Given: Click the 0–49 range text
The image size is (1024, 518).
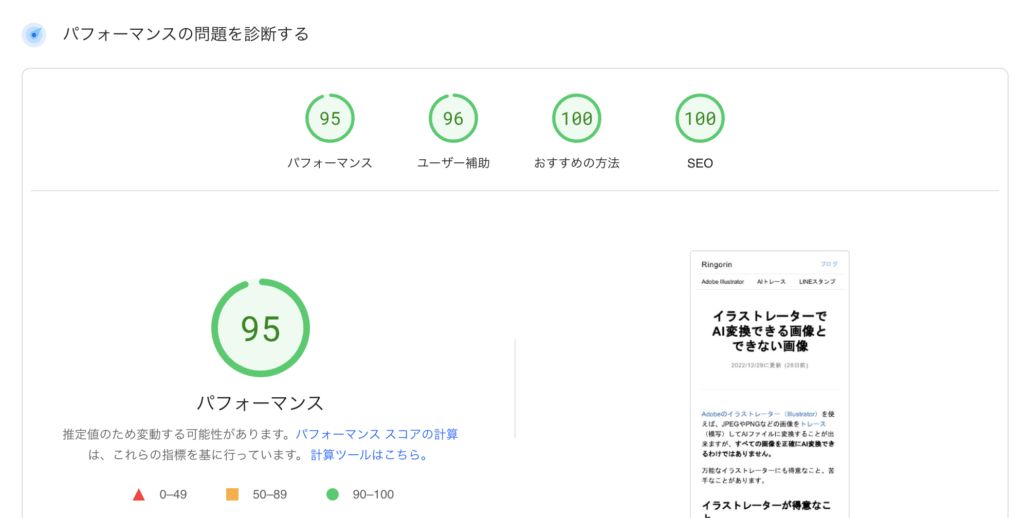Looking at the screenshot, I should click(x=173, y=494).
